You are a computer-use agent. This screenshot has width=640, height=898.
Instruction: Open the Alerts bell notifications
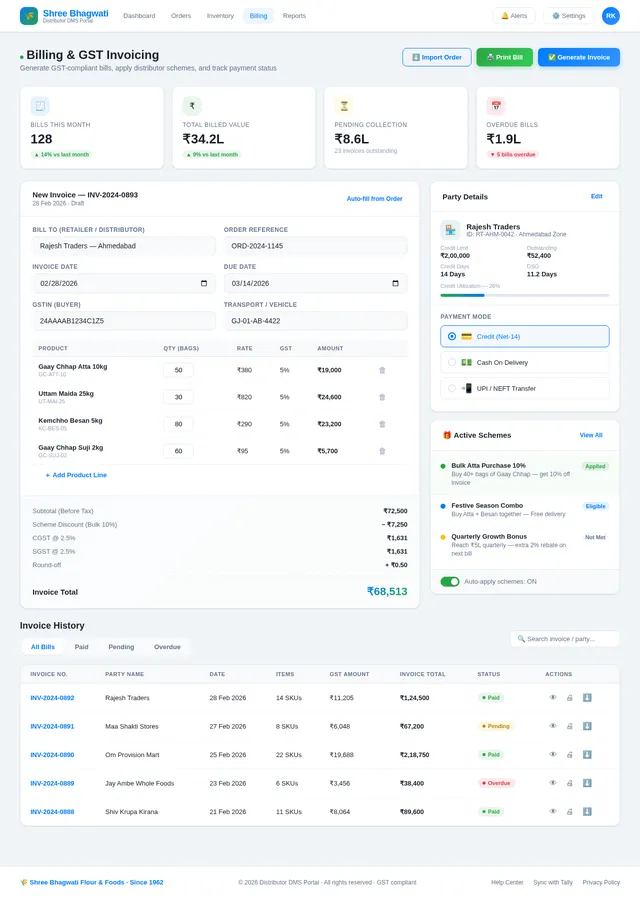(514, 16)
